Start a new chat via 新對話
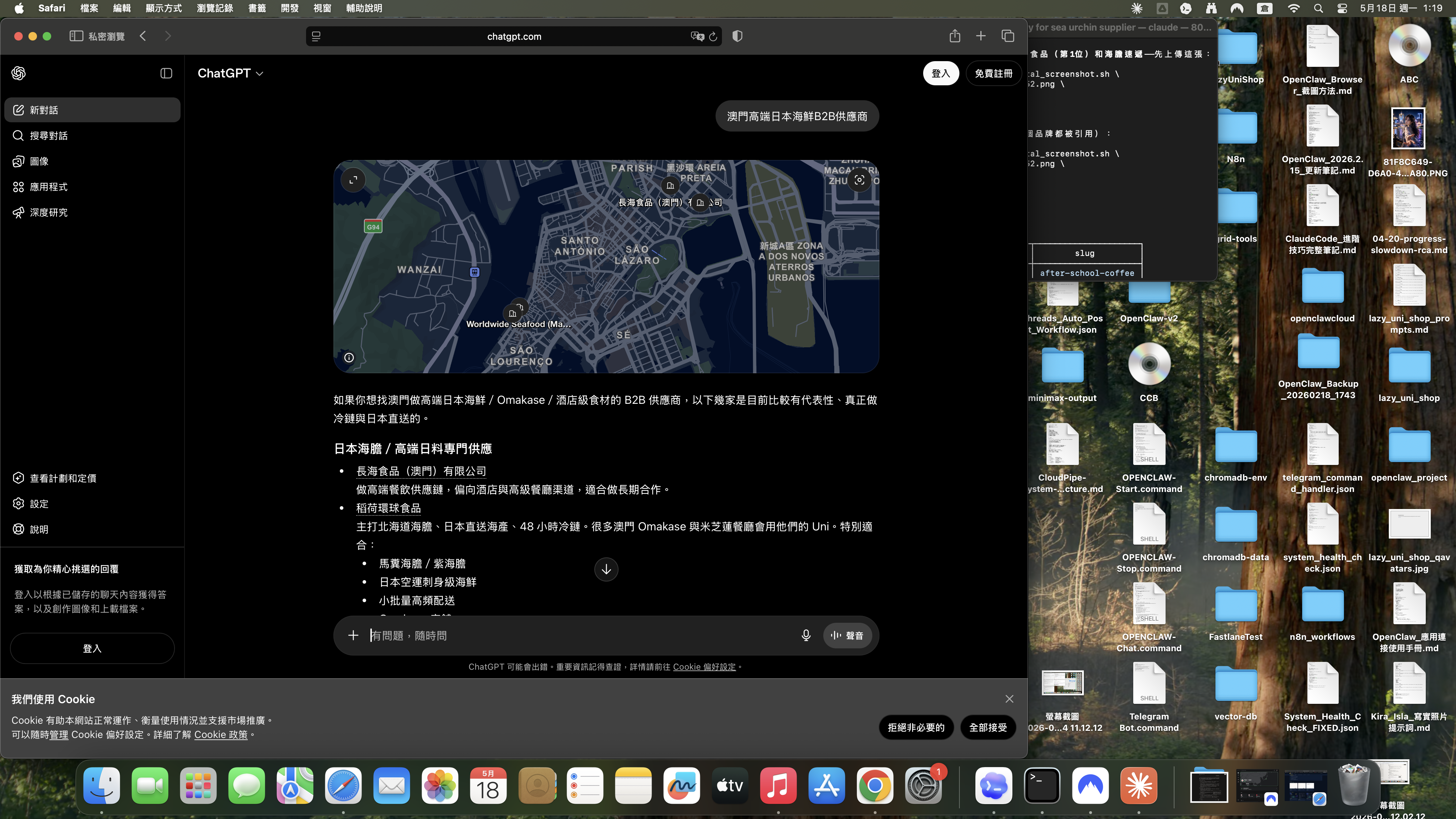The image size is (1456, 819). click(x=92, y=109)
